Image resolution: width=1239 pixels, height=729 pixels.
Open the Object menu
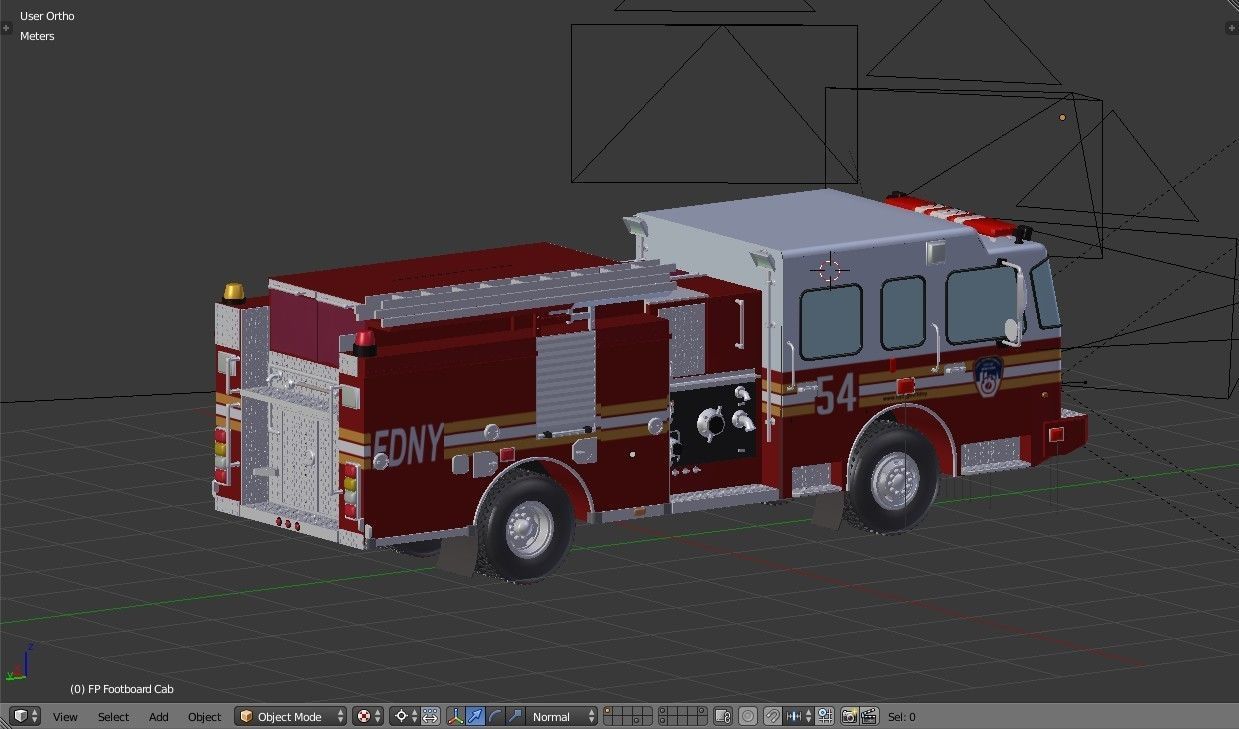coord(205,717)
